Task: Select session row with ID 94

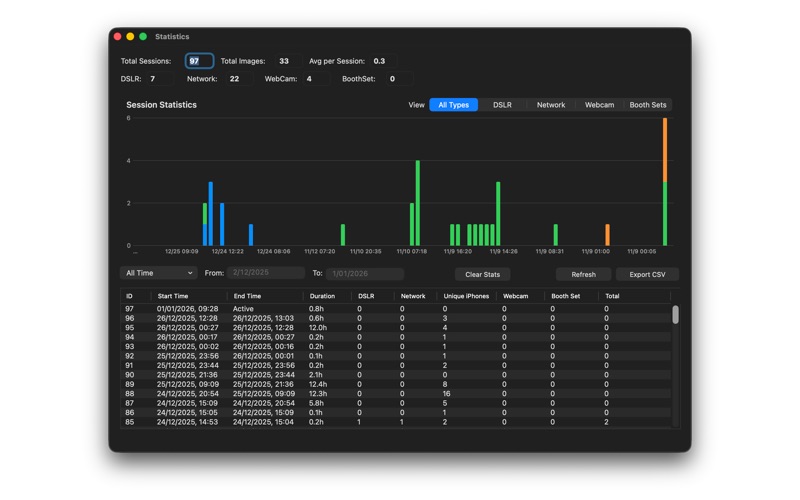Action: [x=396, y=337]
